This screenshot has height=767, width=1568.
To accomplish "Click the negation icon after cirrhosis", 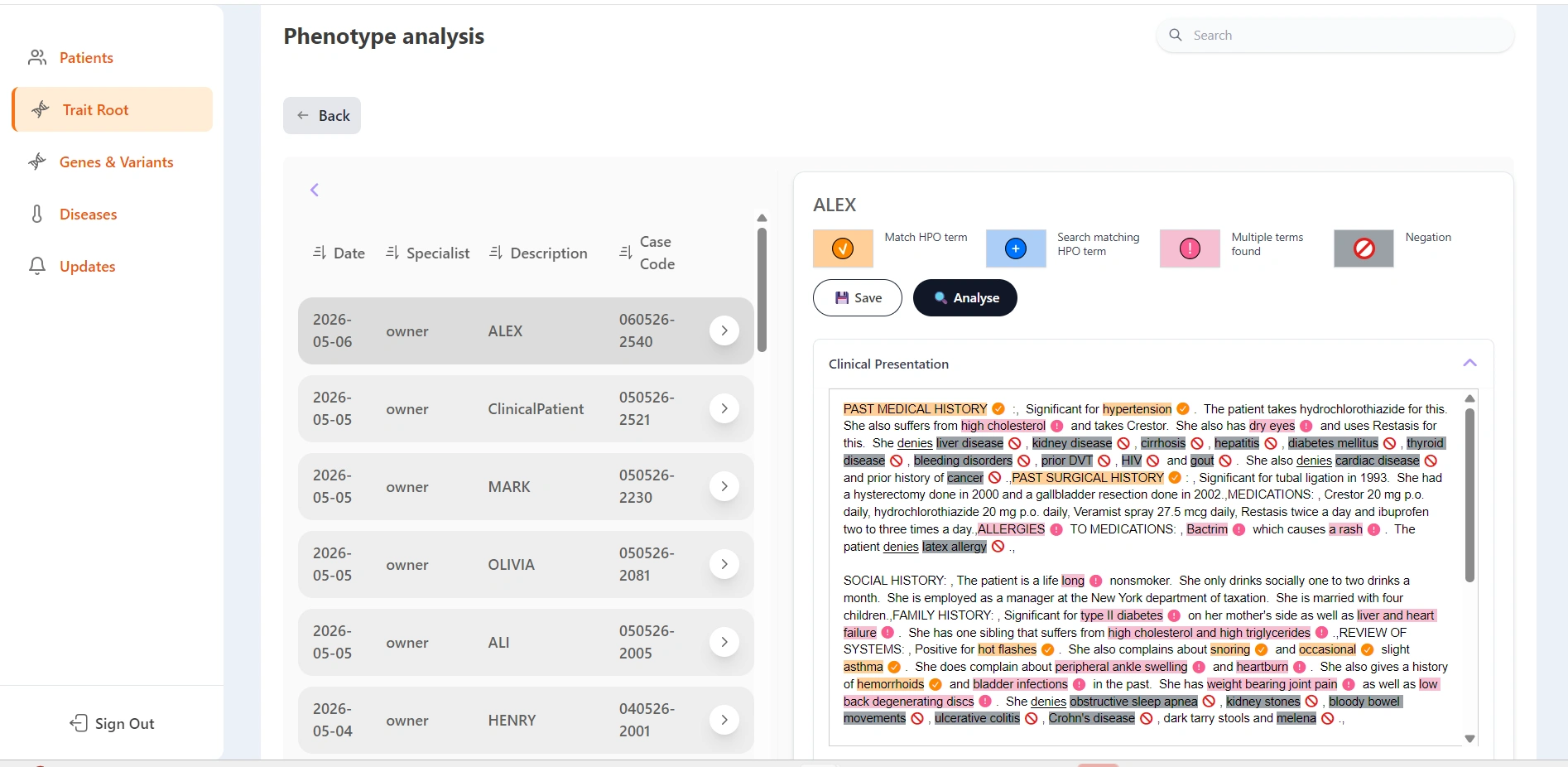I will coord(1196,444).
